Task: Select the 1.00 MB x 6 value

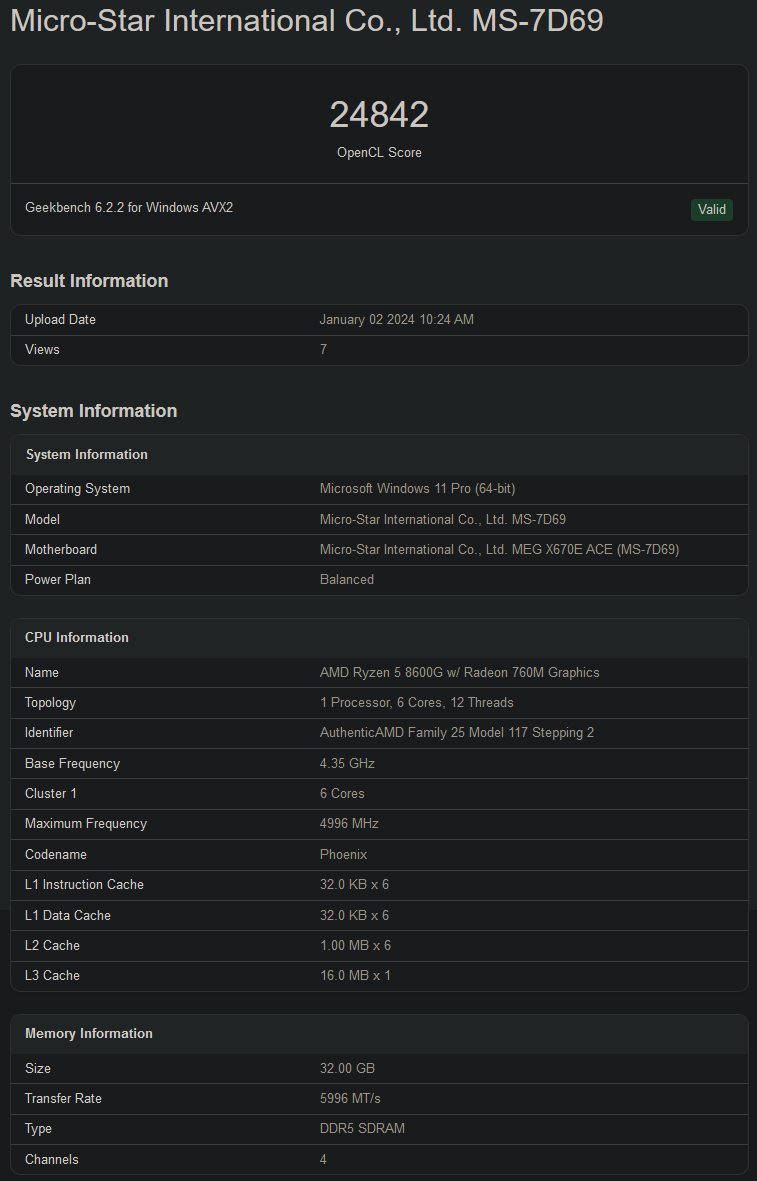Action: (x=356, y=946)
